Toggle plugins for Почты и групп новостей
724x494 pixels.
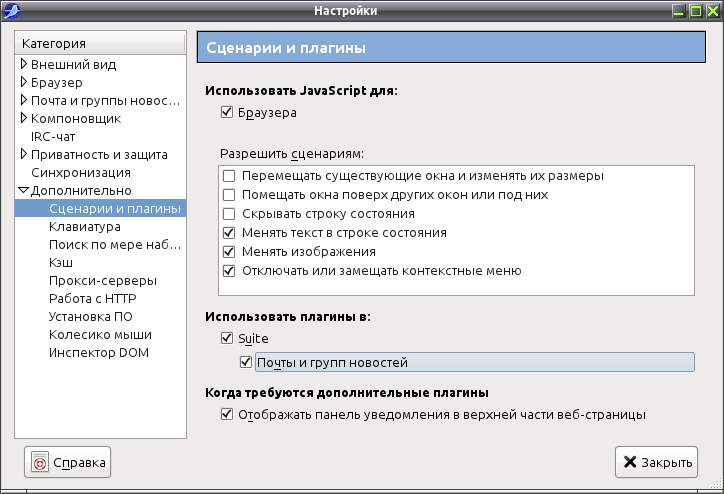pyautogui.click(x=246, y=362)
